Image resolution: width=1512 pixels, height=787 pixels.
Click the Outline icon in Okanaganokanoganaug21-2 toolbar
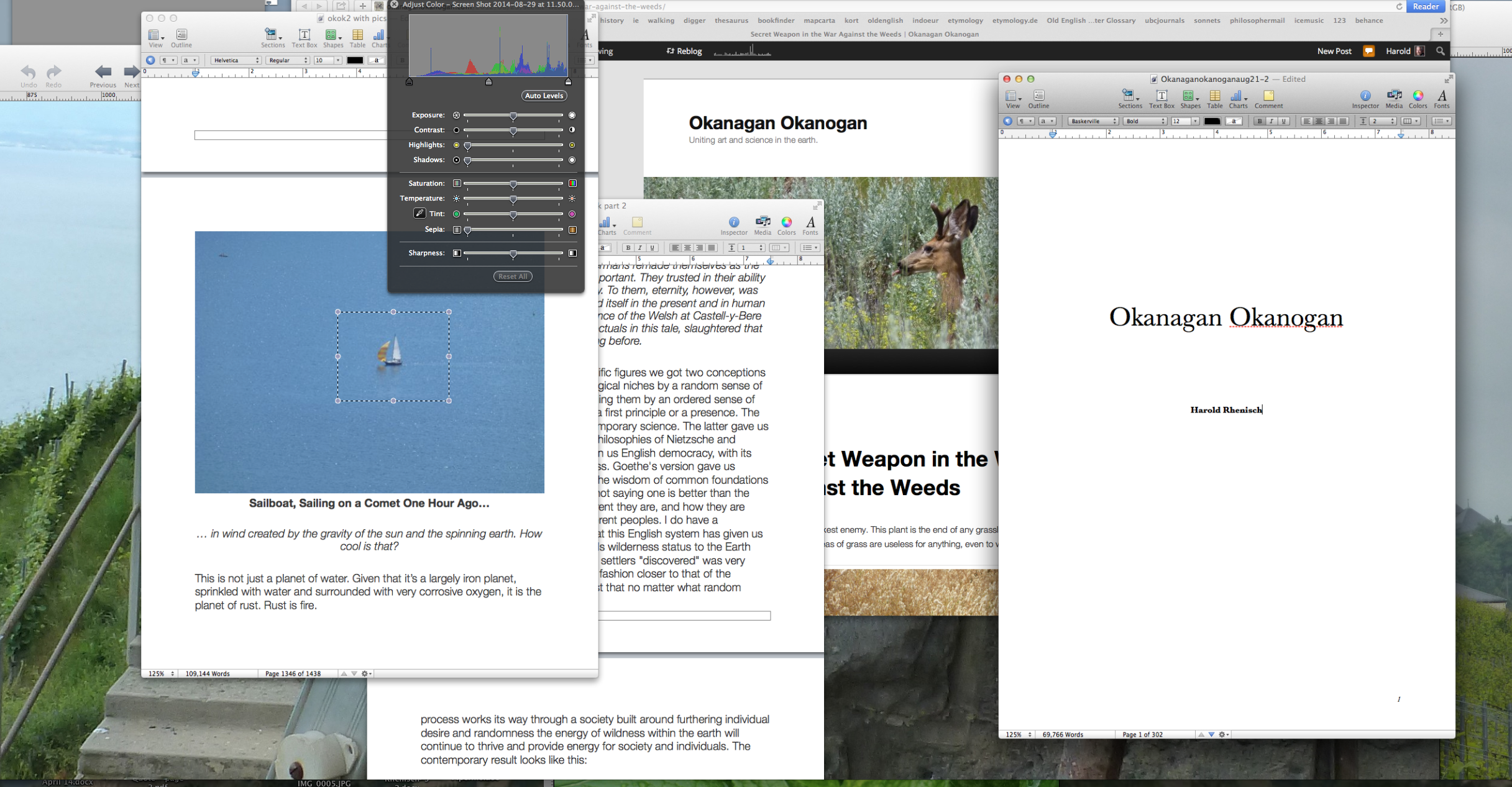pos(1038,96)
